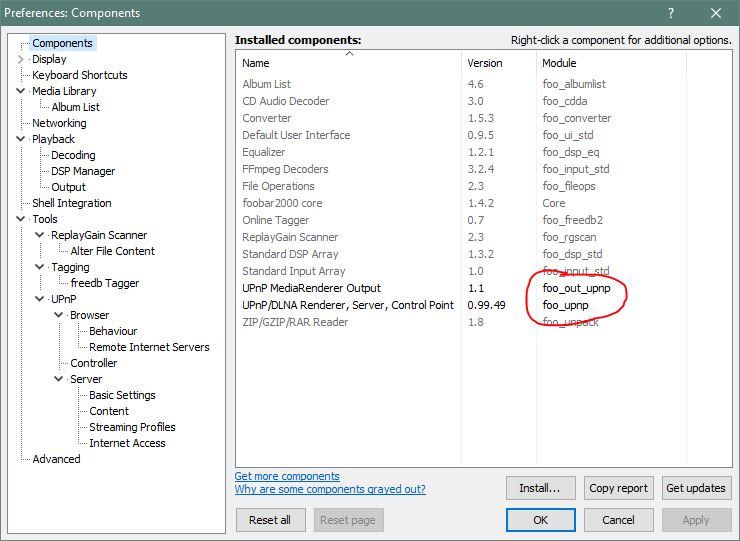Close the Preferences dialog
Image resolution: width=740 pixels, height=541 pixels.
click(x=716, y=13)
